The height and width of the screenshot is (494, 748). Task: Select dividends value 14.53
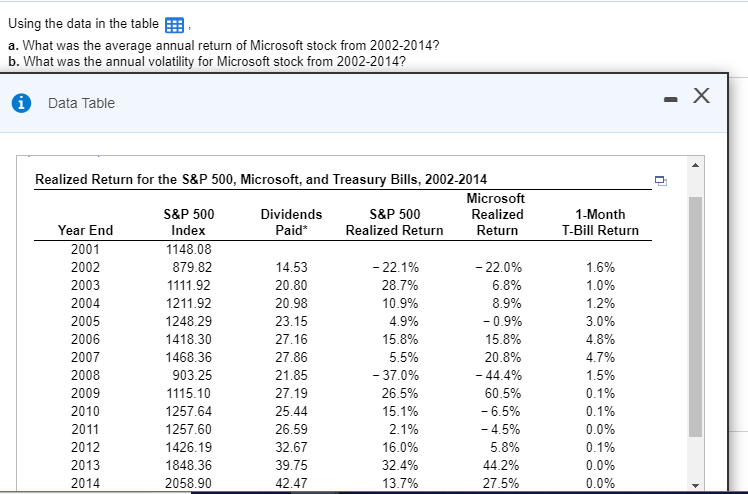291,268
